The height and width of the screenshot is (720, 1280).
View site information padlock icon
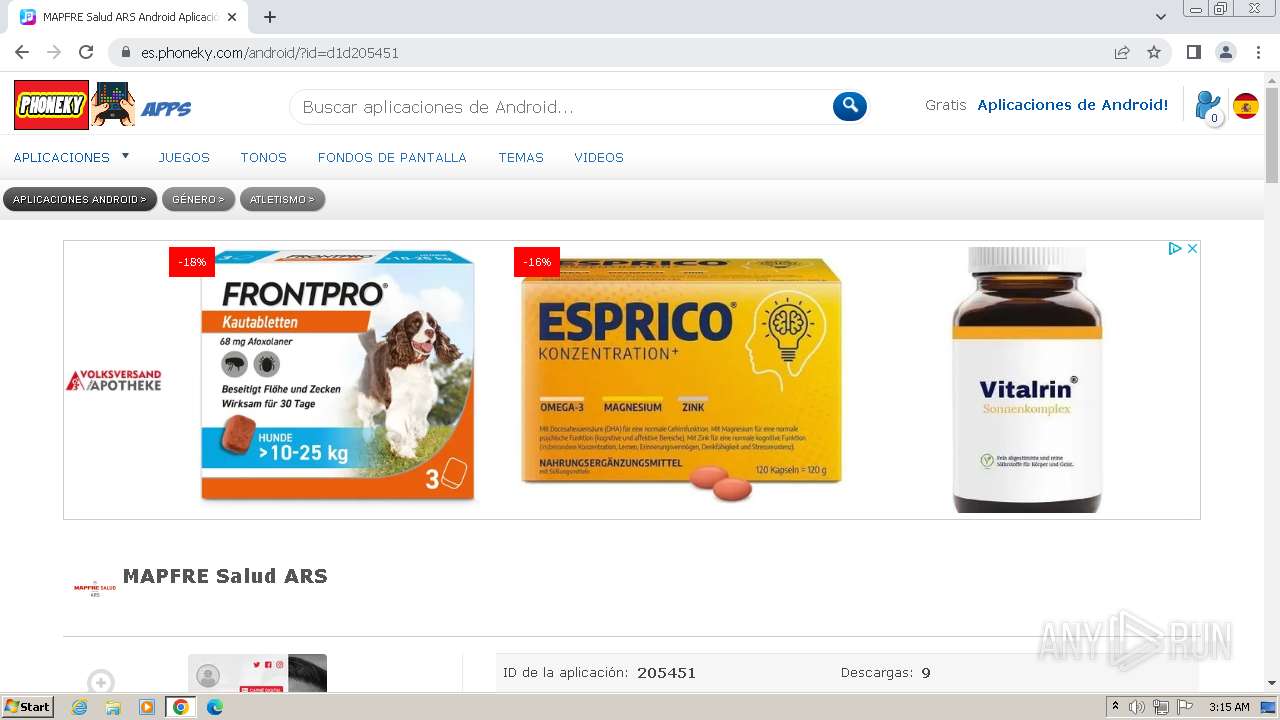pyautogui.click(x=125, y=52)
